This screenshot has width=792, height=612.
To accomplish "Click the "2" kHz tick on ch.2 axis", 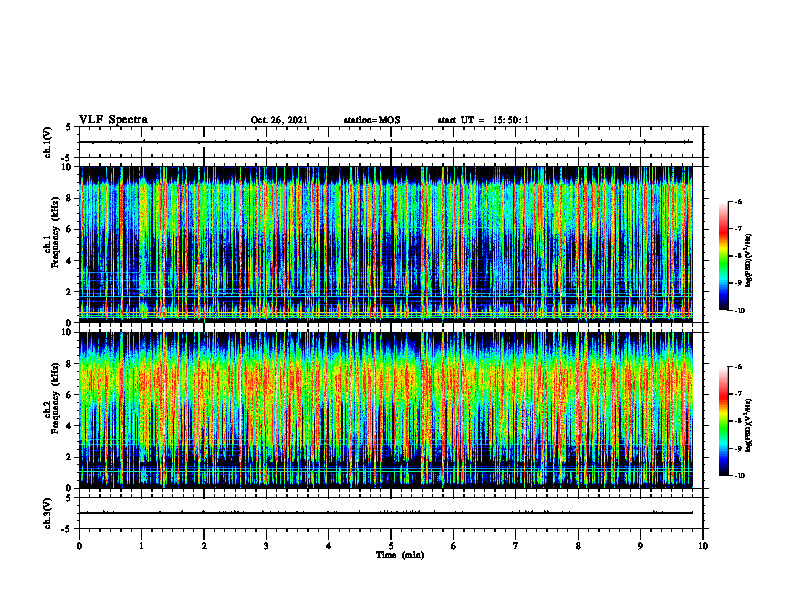I will [x=70, y=457].
